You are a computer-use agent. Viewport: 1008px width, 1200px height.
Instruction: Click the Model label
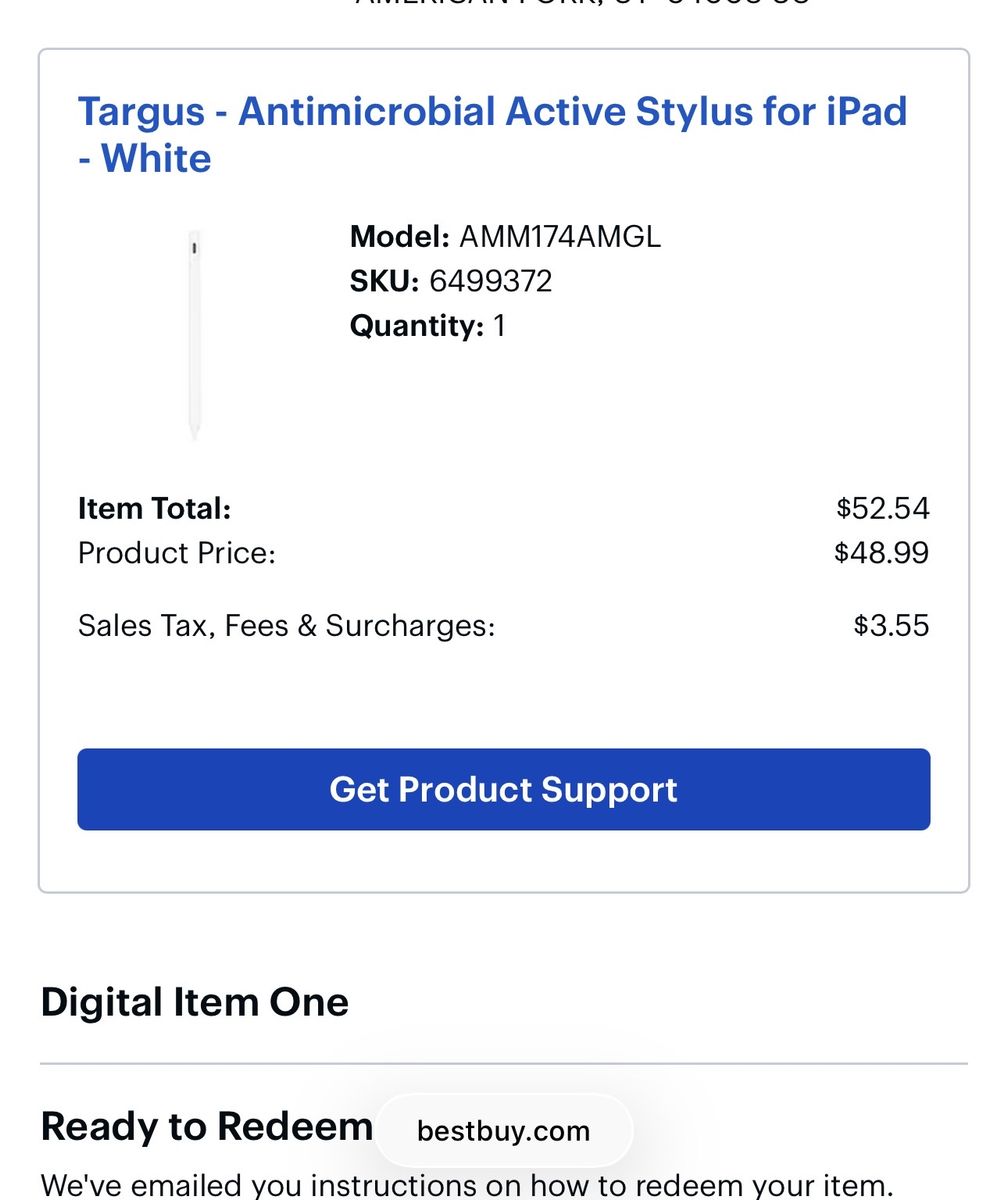coord(399,237)
